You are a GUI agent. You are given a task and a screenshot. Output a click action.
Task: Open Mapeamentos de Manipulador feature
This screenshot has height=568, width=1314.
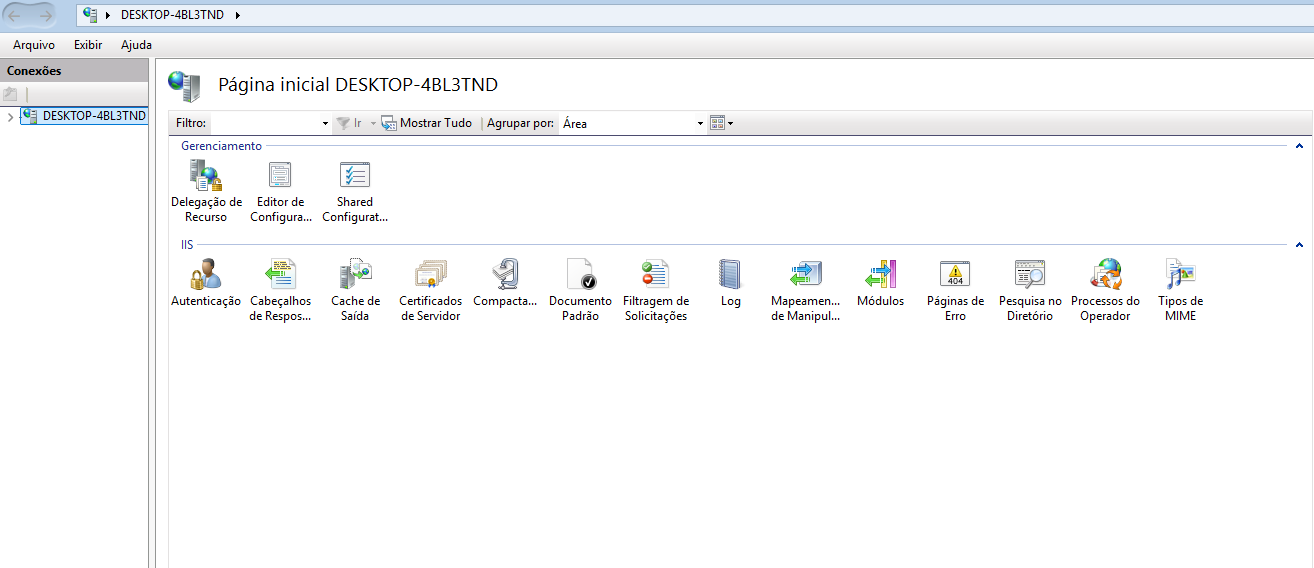pos(805,290)
